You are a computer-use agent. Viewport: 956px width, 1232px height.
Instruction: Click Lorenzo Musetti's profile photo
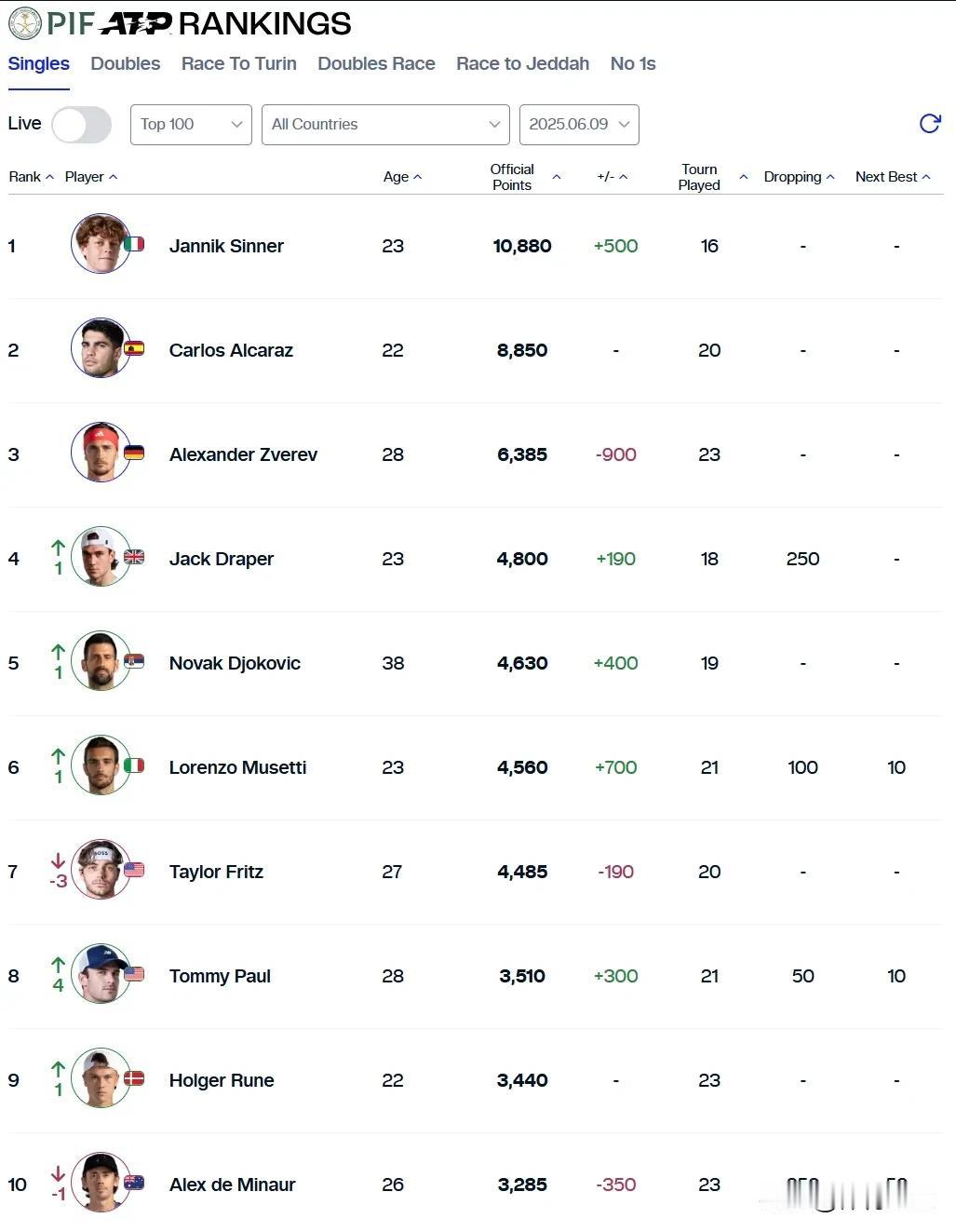click(x=101, y=765)
